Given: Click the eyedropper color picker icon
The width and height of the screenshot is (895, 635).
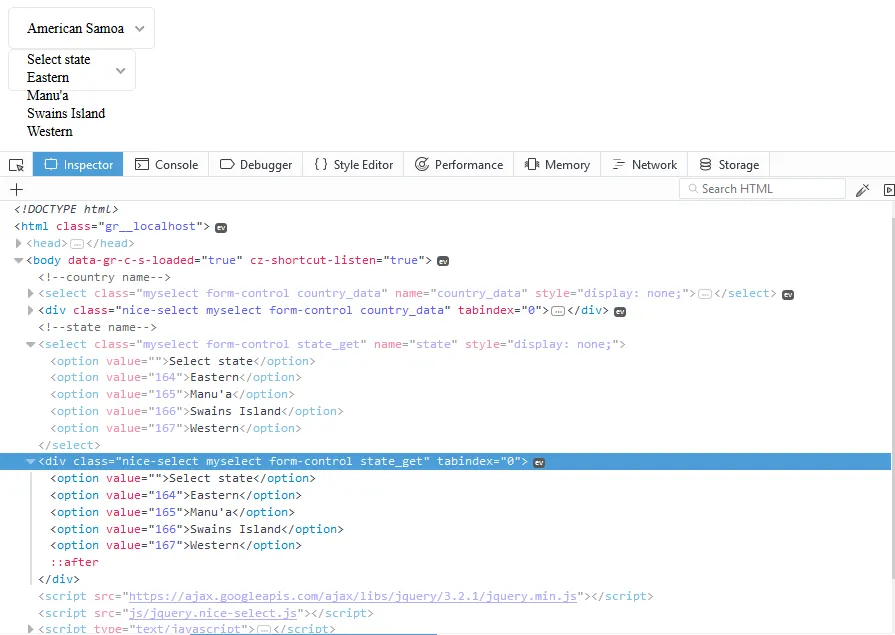Looking at the screenshot, I should [862, 190].
